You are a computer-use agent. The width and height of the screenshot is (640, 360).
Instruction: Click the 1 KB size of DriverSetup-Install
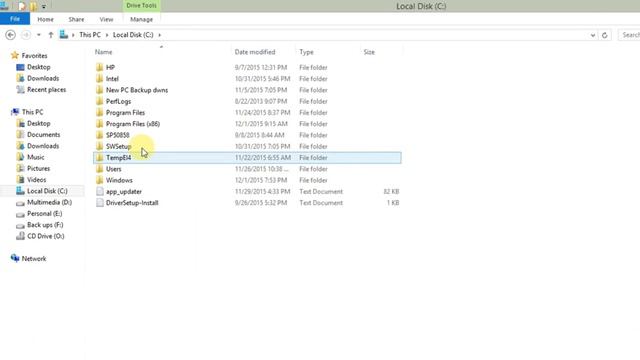(393, 203)
